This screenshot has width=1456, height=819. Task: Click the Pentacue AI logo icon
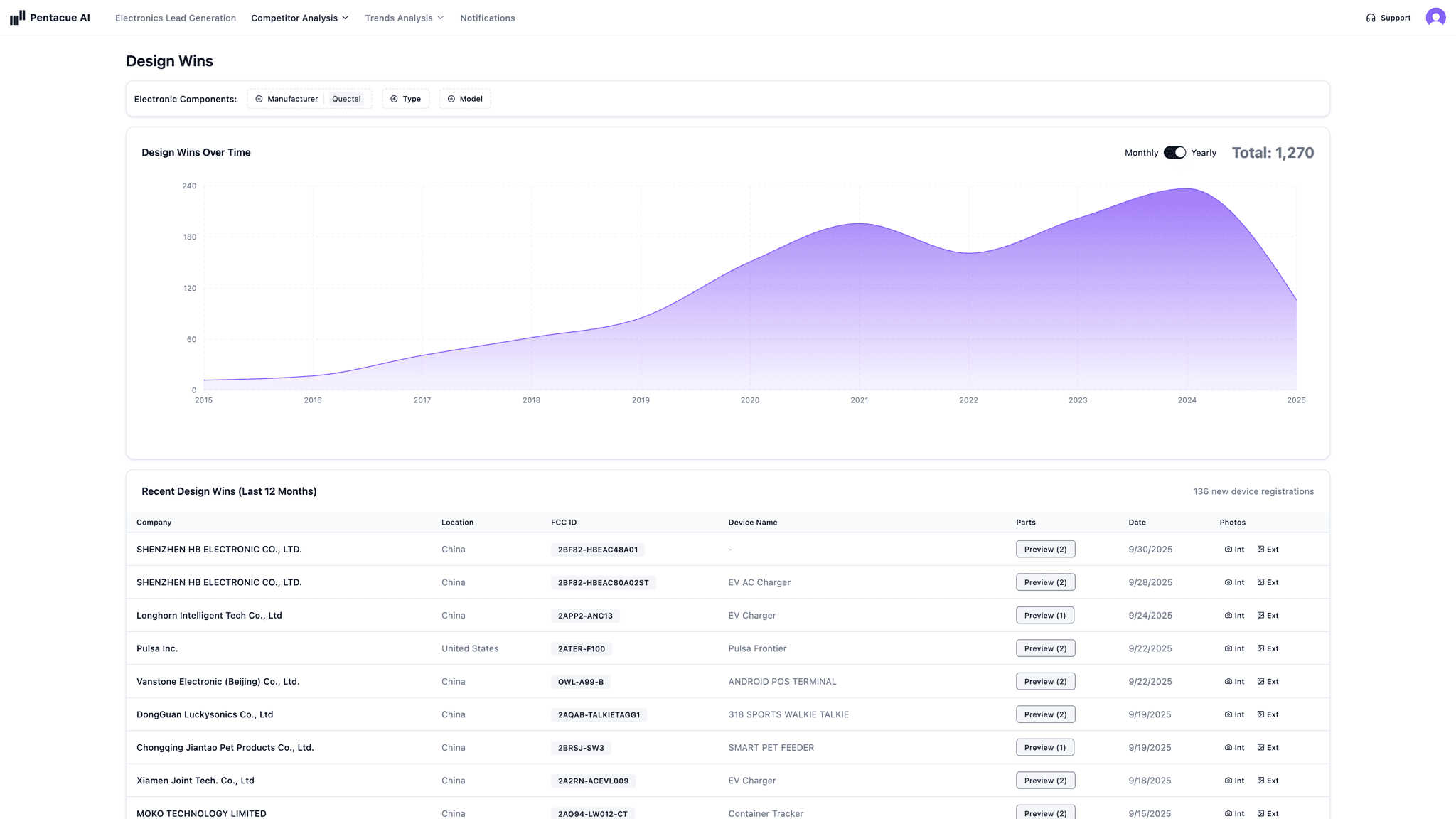click(18, 17)
